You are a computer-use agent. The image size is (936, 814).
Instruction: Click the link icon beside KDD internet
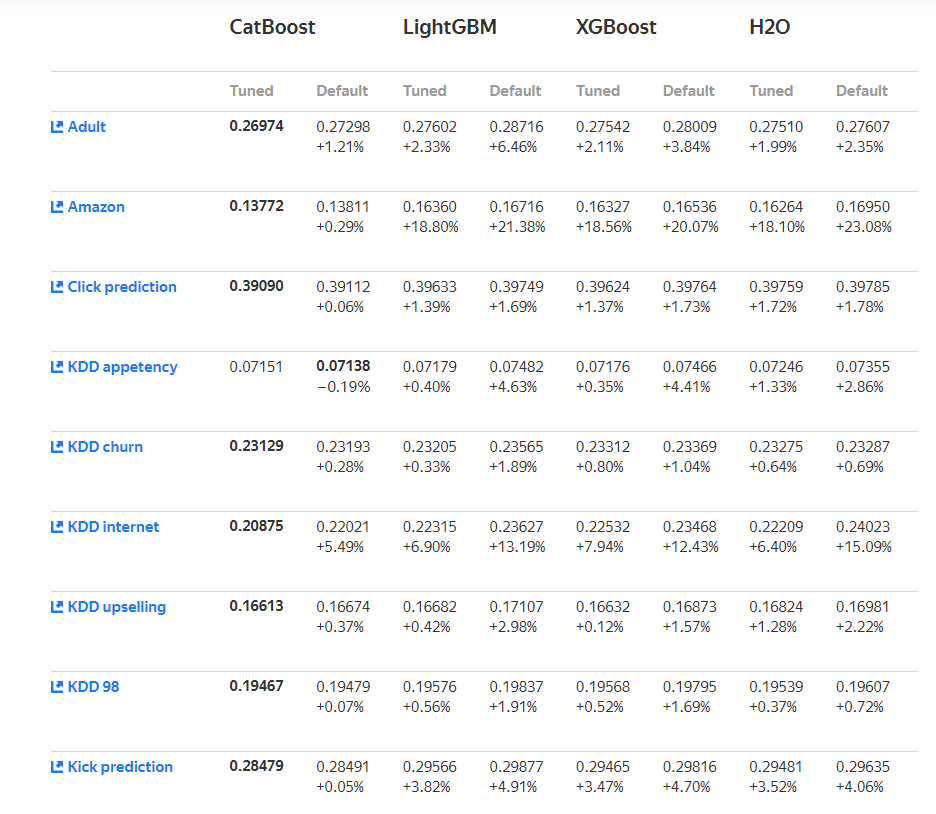pos(57,527)
